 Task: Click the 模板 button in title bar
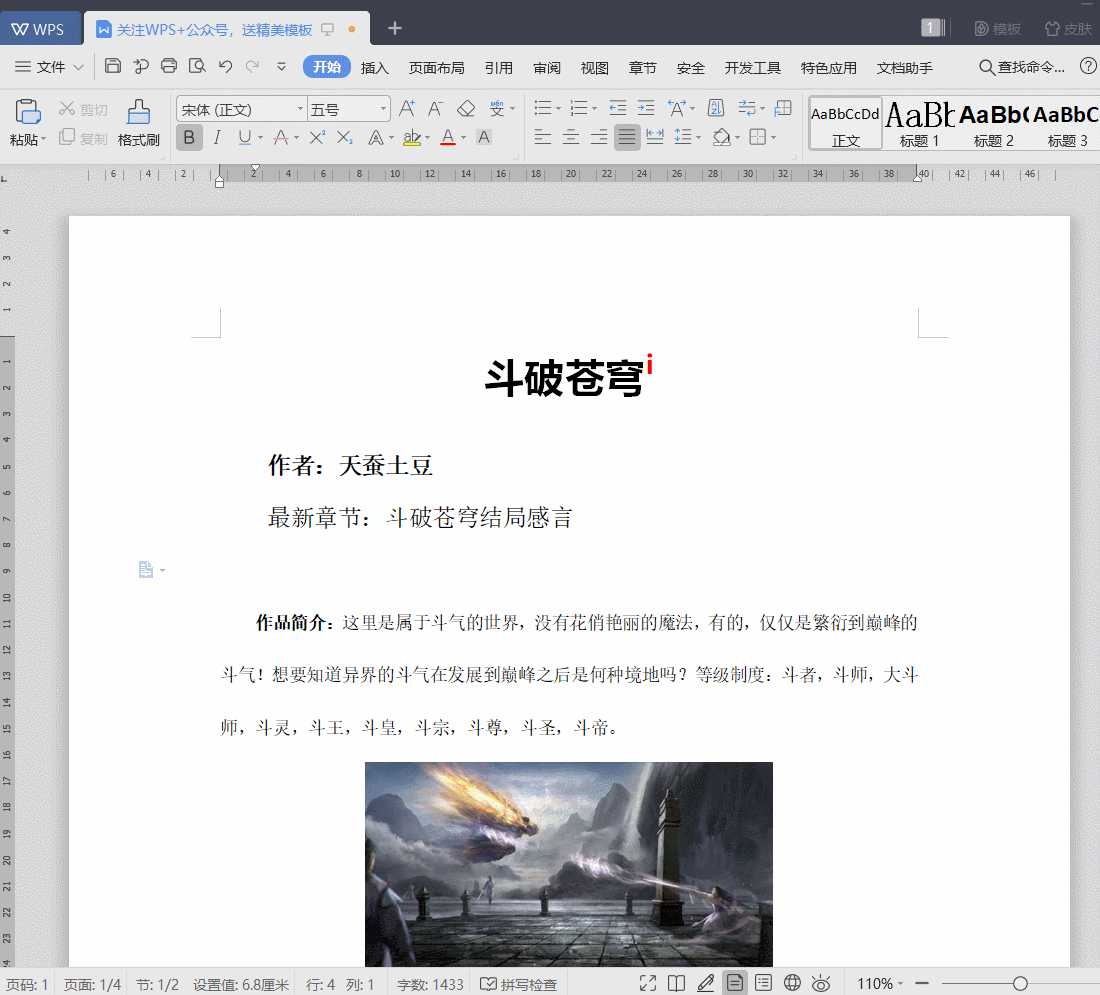click(x=998, y=29)
